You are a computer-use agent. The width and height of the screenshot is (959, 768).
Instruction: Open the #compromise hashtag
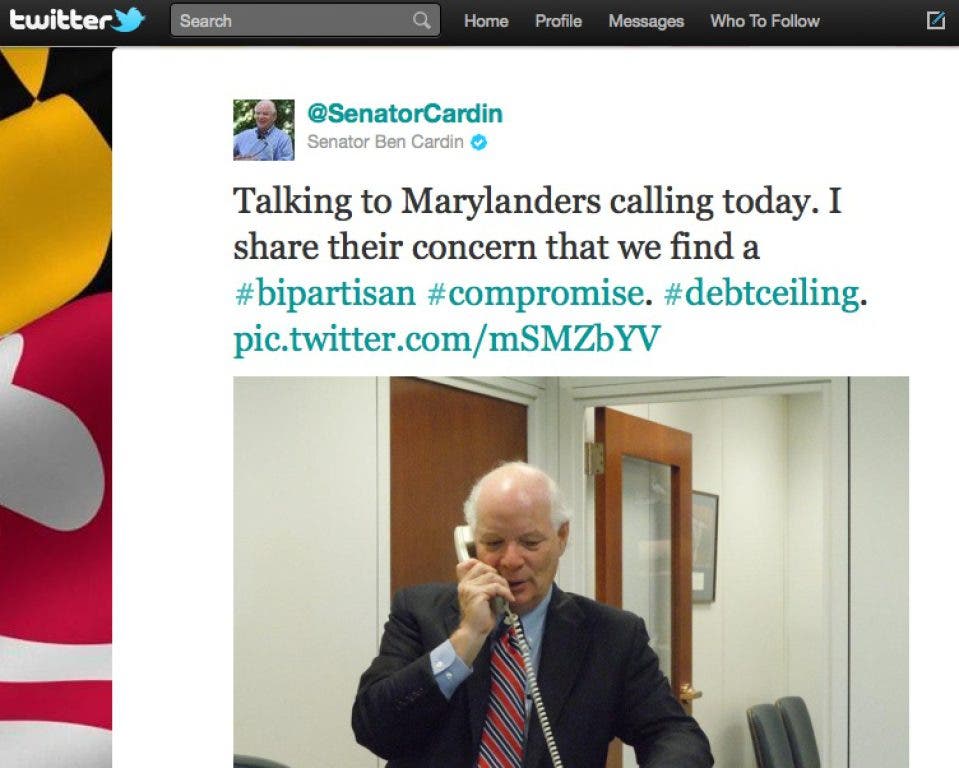pos(535,293)
